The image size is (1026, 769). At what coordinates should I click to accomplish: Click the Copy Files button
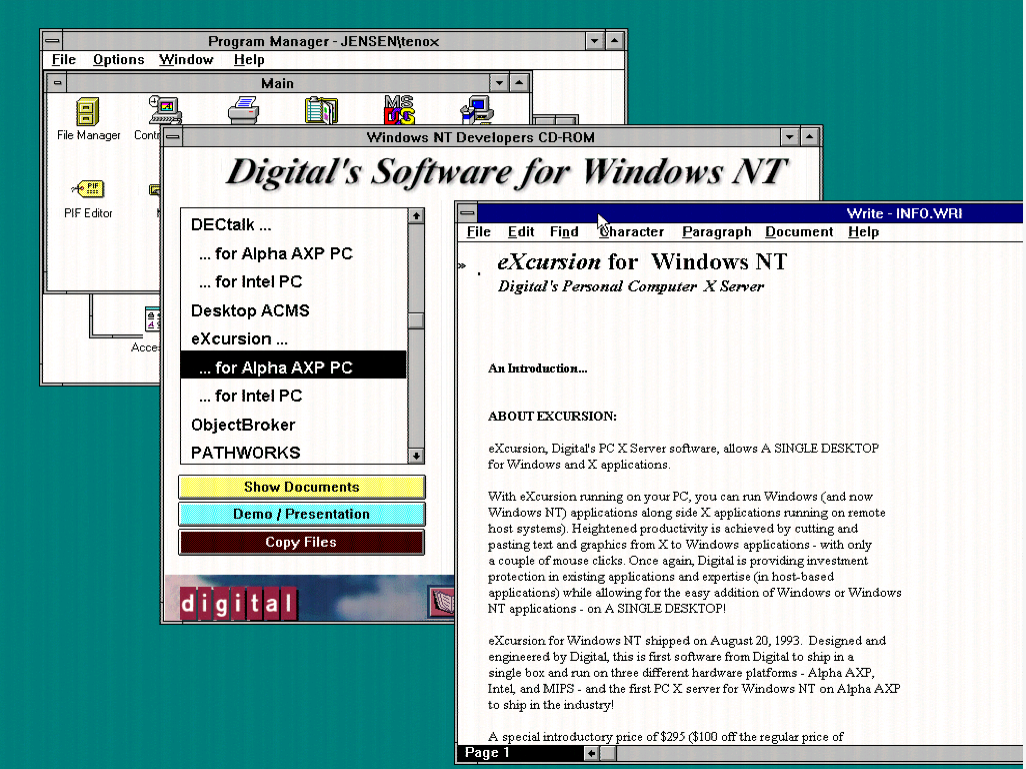(301, 542)
